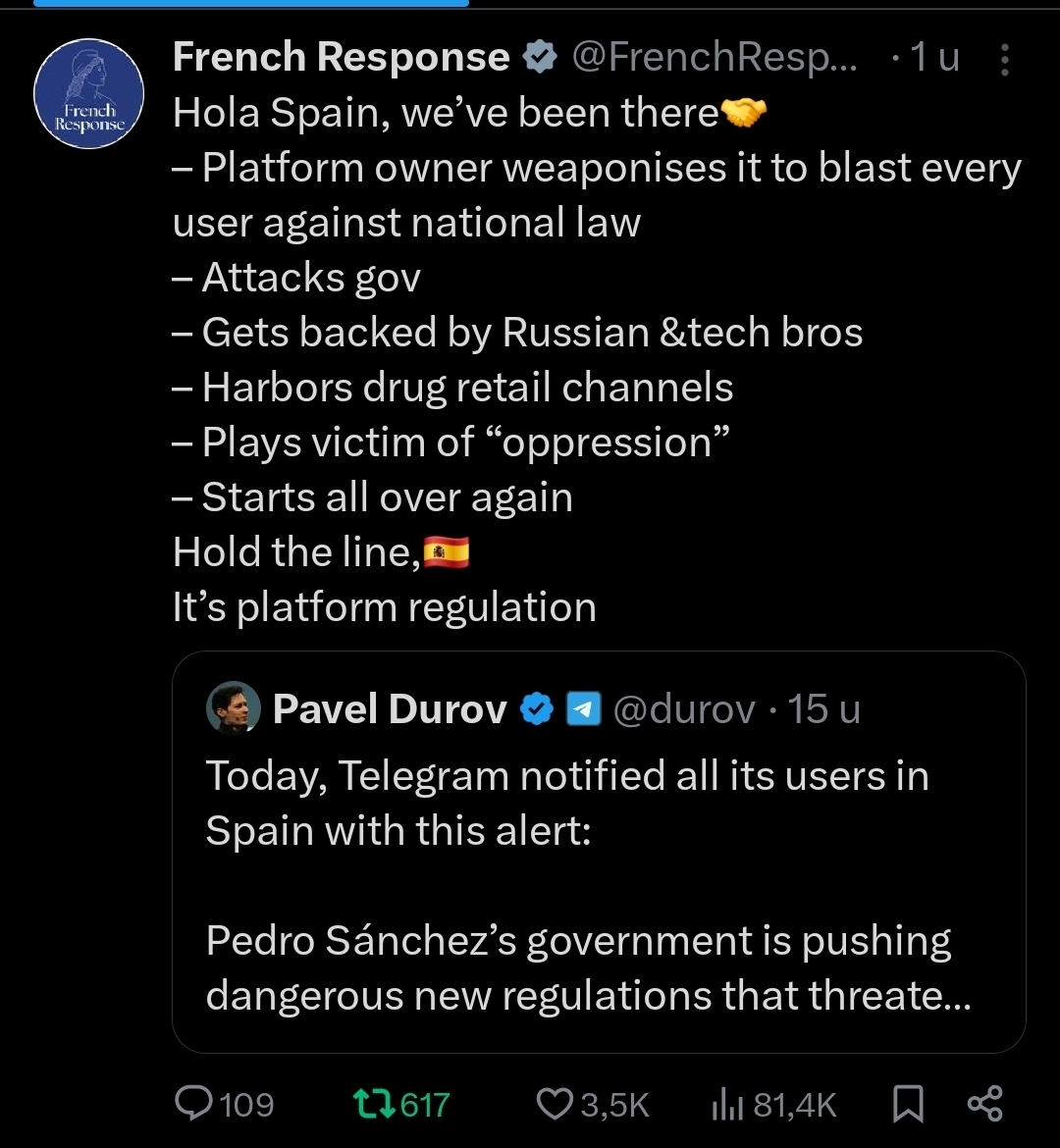Screen dimensions: 1060x1148
Task: Open the three-dot more options menu
Action: click(x=1003, y=61)
